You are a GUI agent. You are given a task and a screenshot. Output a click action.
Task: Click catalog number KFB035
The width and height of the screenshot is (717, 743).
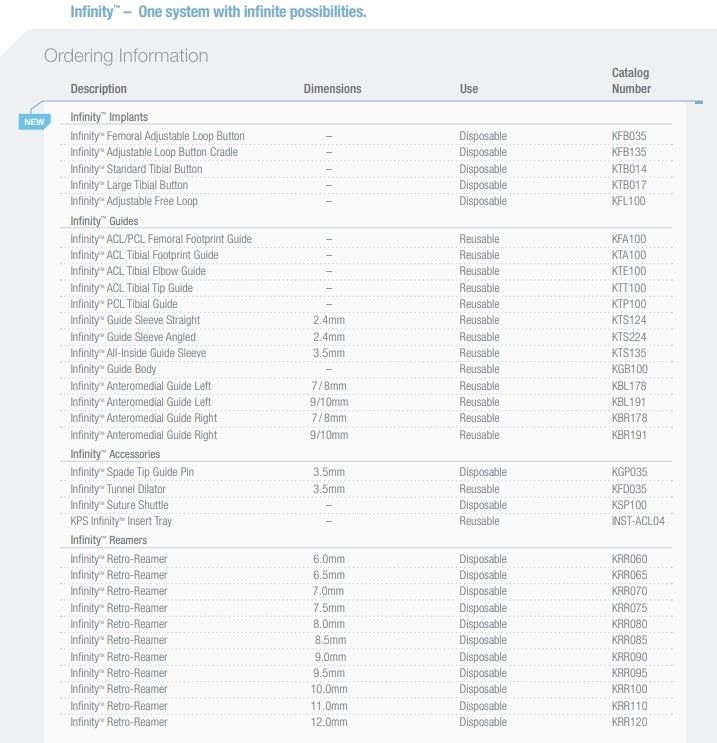click(x=629, y=136)
